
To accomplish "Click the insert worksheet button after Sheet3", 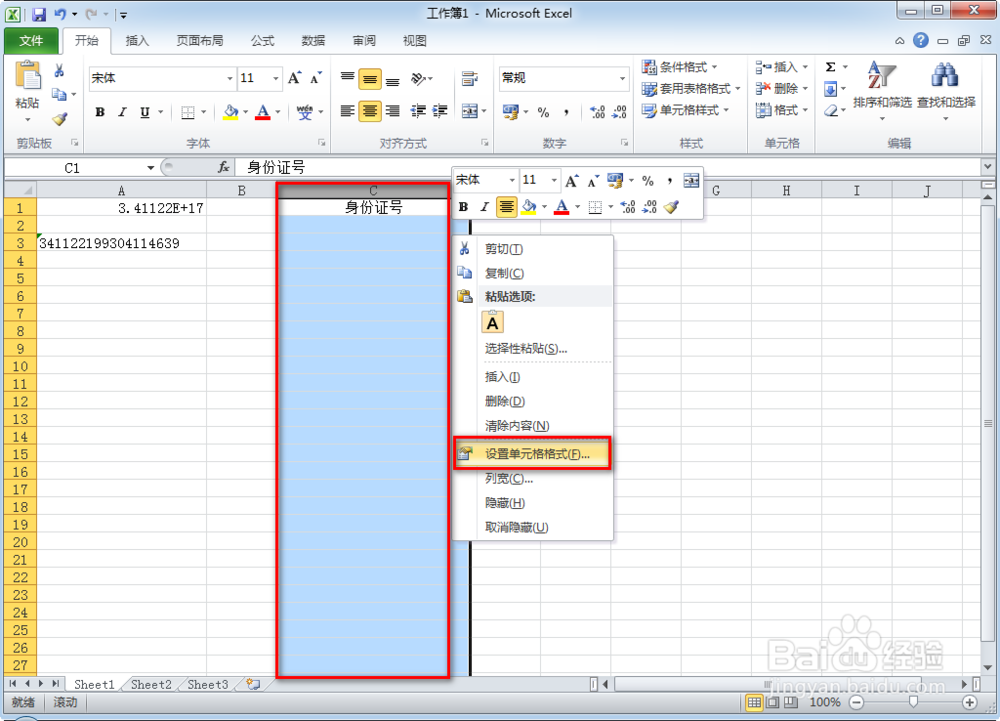I will point(253,685).
